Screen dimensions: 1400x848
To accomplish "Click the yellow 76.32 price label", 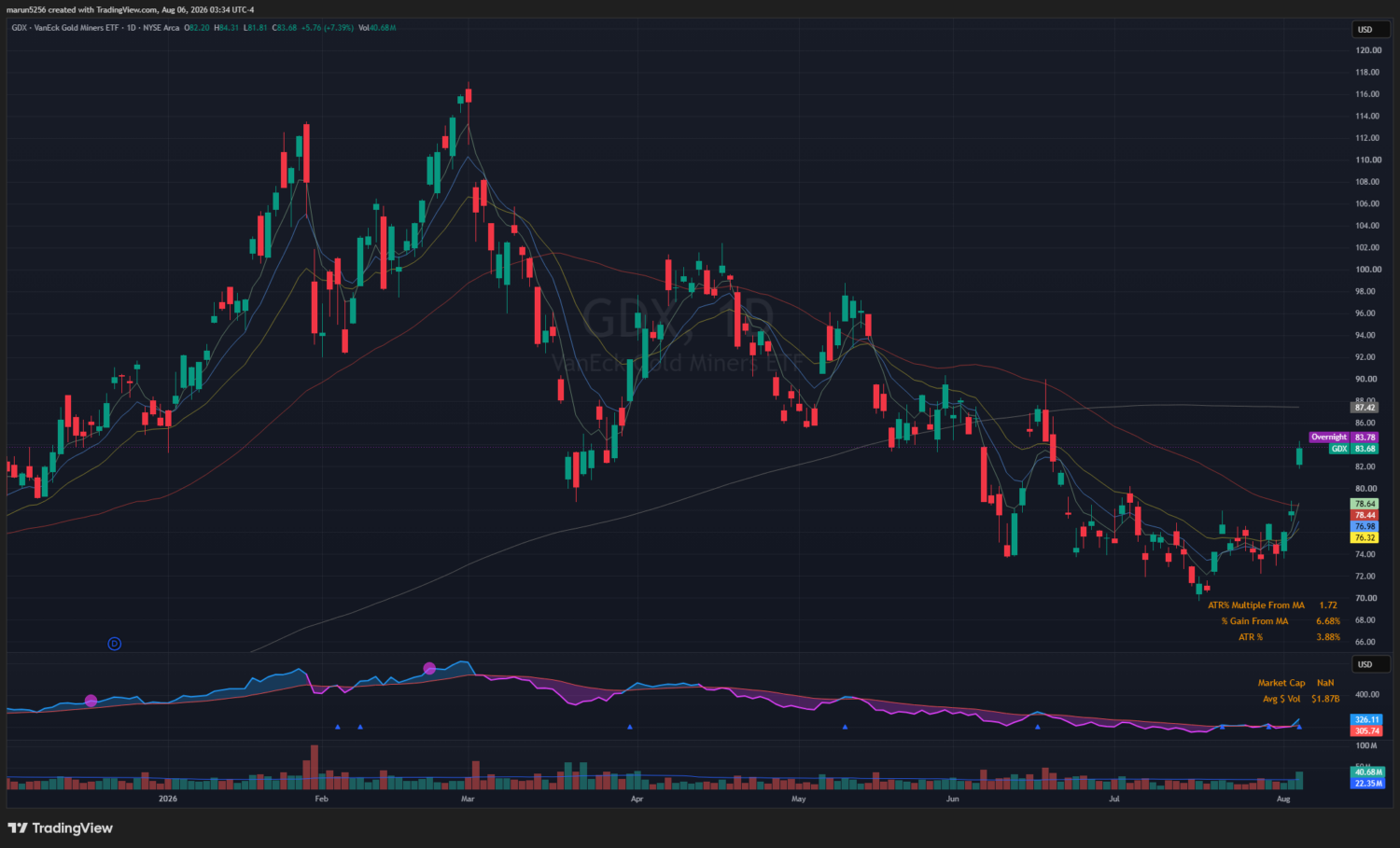I will coord(1365,537).
